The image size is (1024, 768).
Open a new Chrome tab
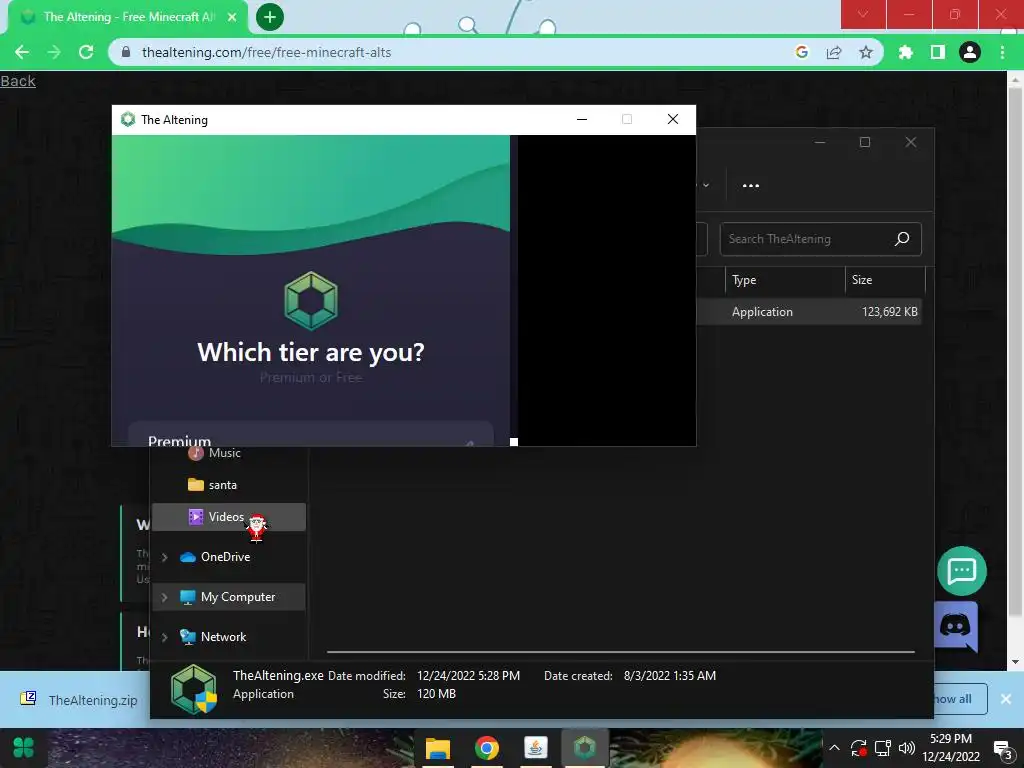pos(270,17)
